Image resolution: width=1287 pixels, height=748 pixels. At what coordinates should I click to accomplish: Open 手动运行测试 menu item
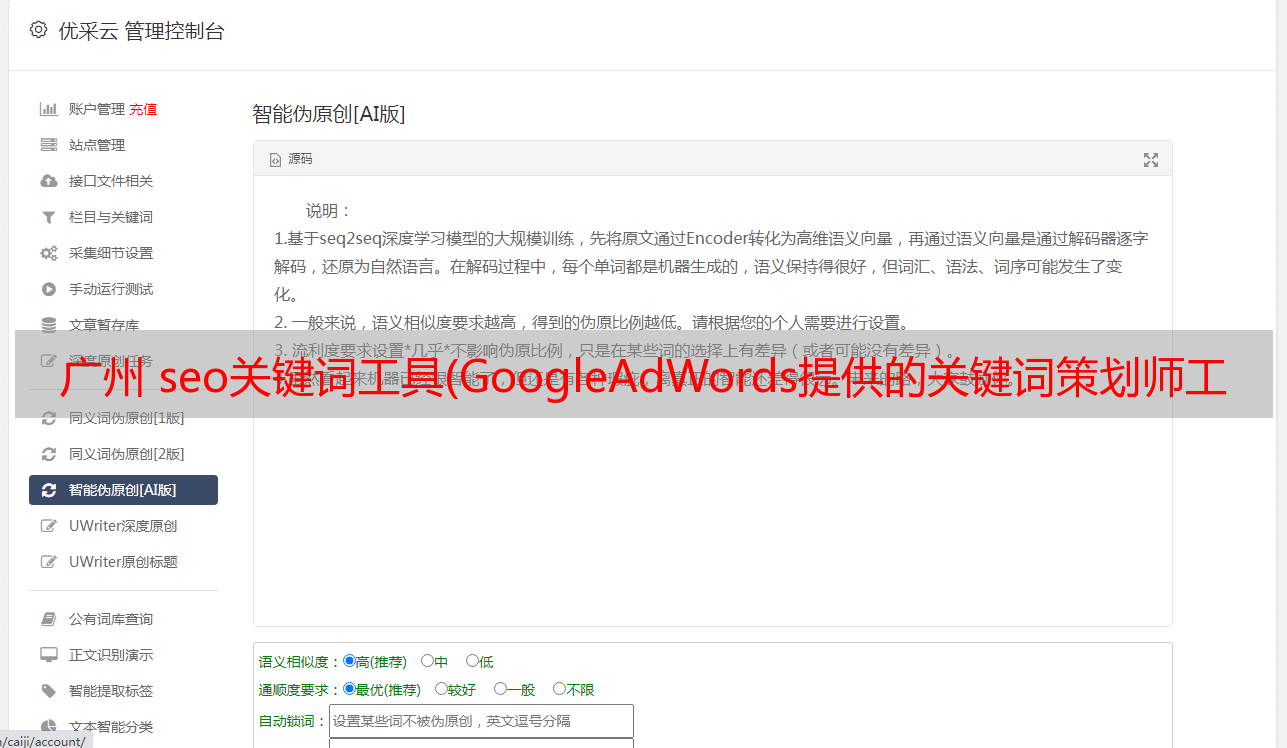pyautogui.click(x=111, y=289)
